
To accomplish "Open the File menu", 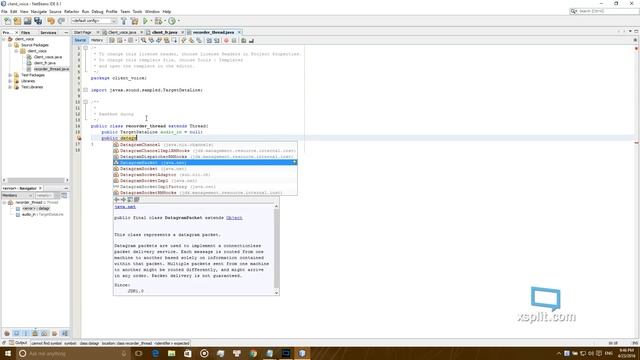I will click(x=4, y=11).
